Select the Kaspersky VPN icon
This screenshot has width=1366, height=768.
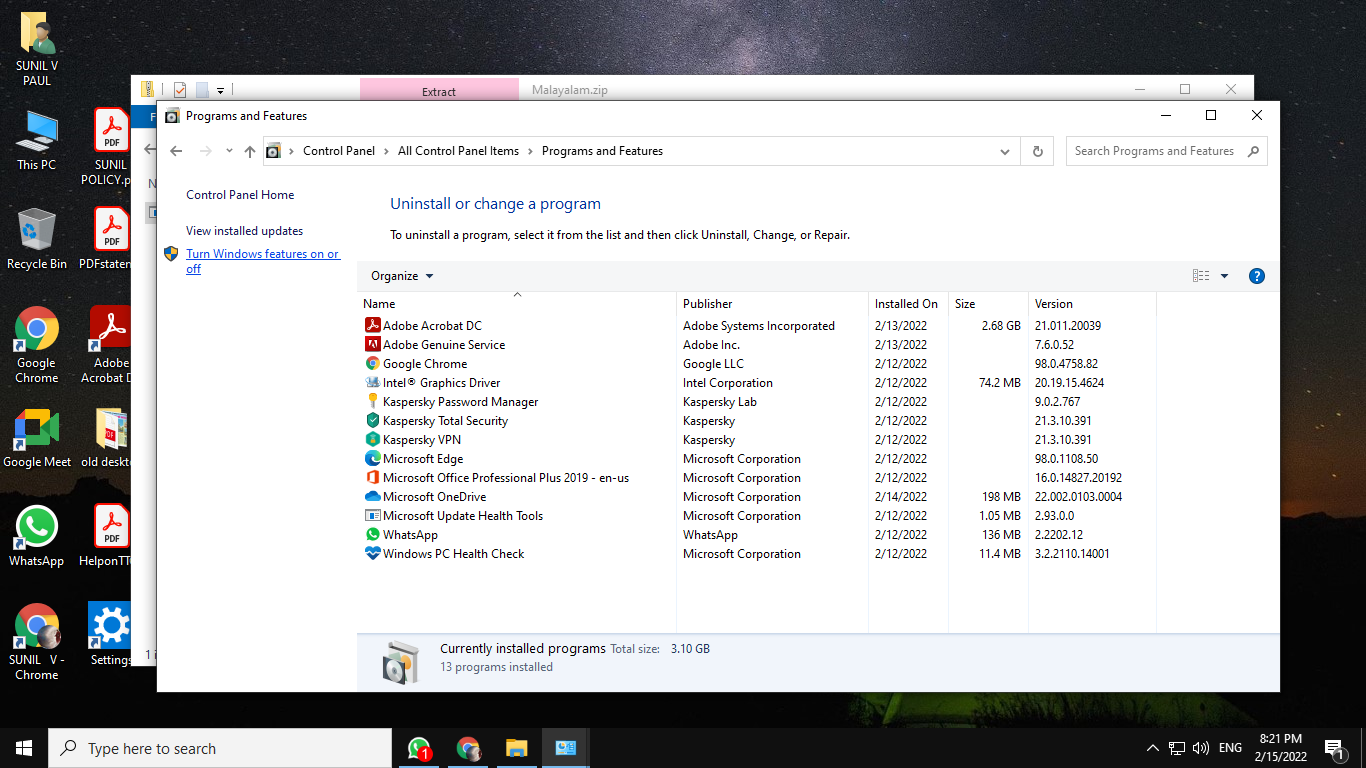[x=373, y=439]
